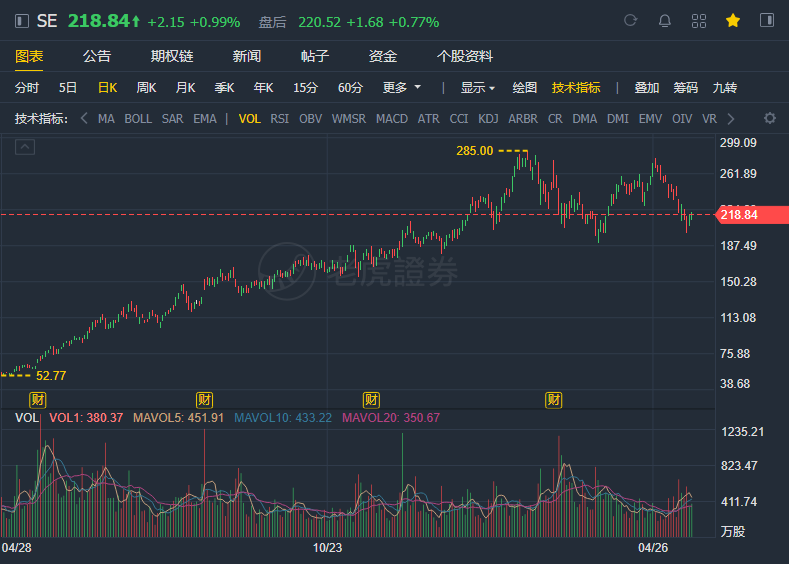The image size is (789, 564).
Task: Expand the 显示 dropdown
Action: pos(478,88)
